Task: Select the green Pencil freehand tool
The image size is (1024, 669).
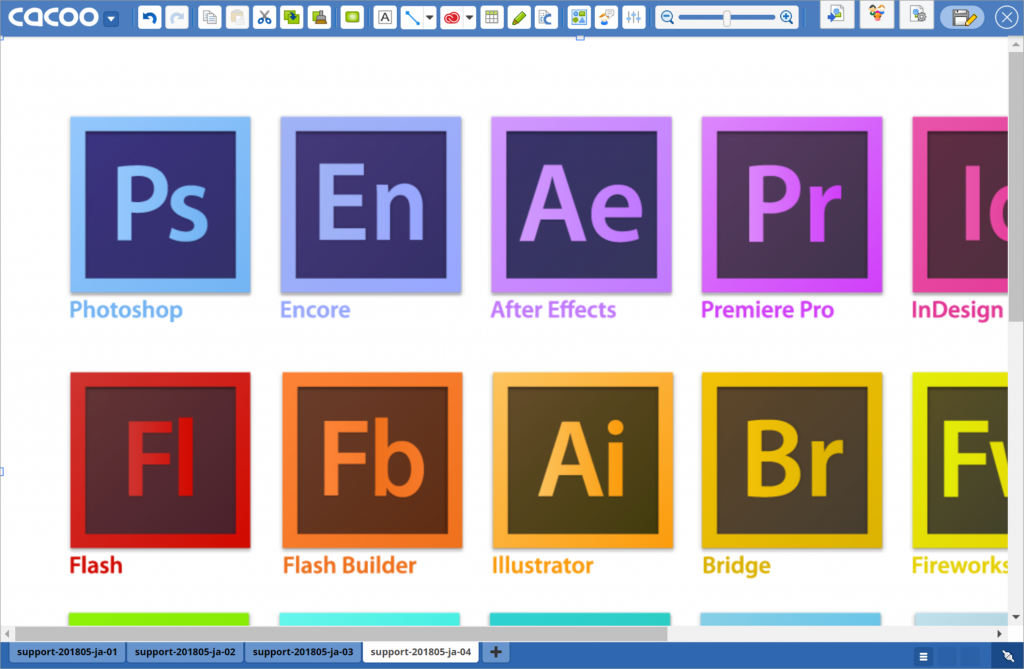Action: [x=518, y=17]
